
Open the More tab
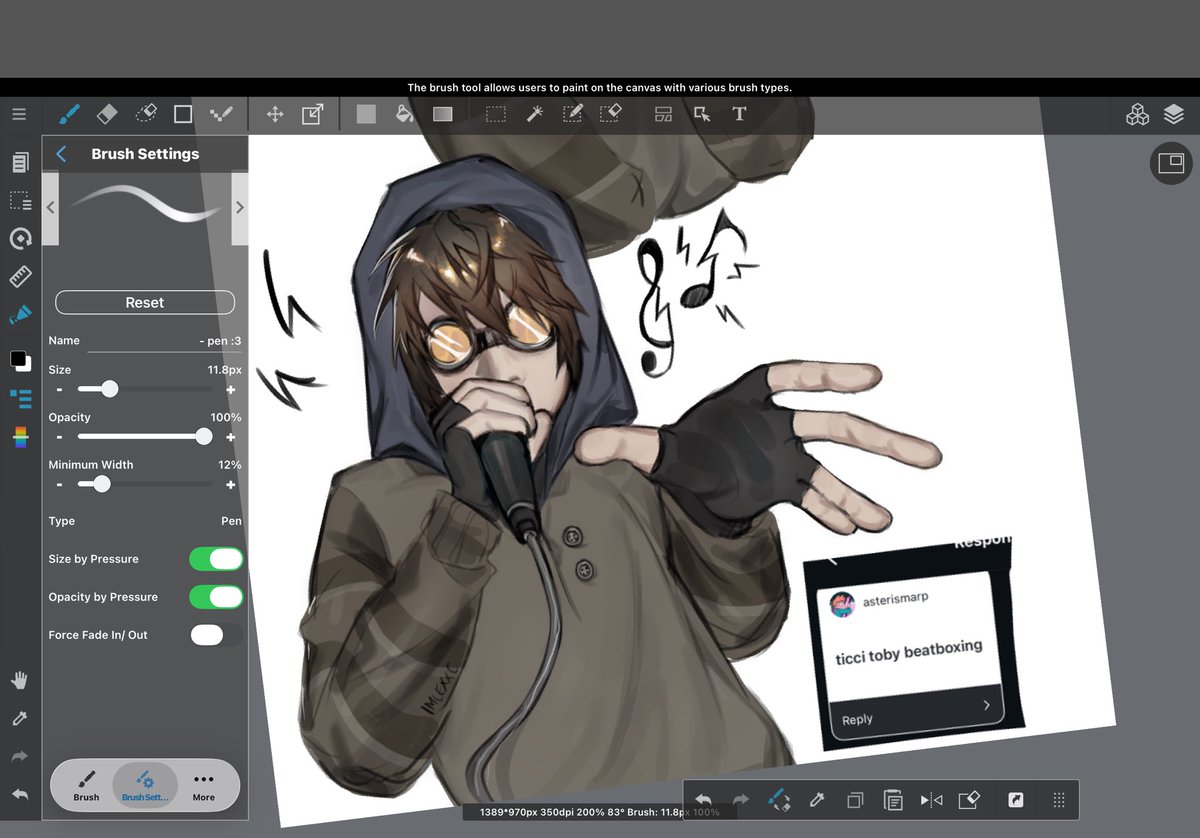pos(204,785)
